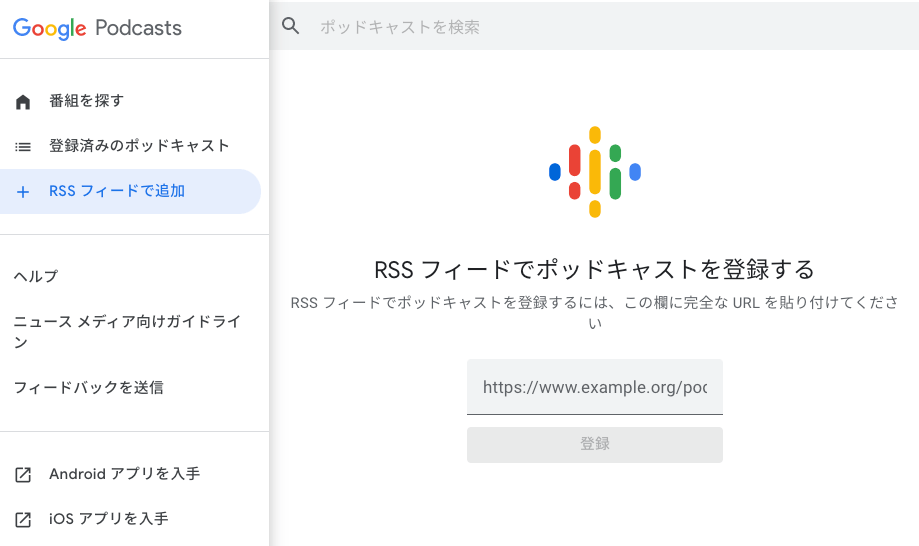This screenshot has width=919, height=546.
Task: Open the ヘルプ link
Action: click(x=36, y=276)
